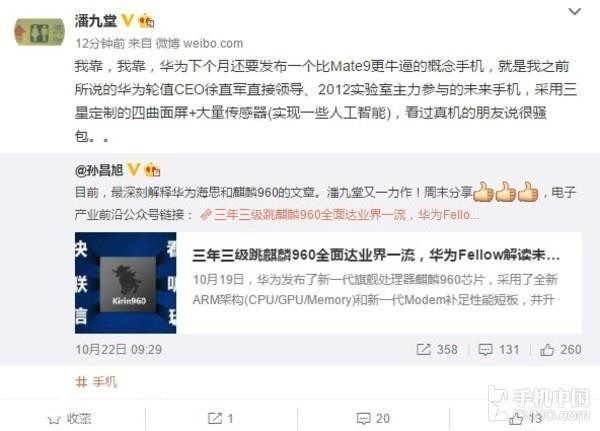
Task: Click the verified V badge beside 孙昌旭
Action: [134, 170]
